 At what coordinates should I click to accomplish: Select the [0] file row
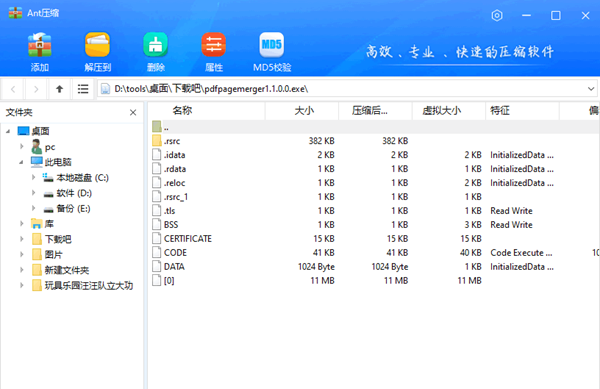click(374, 280)
